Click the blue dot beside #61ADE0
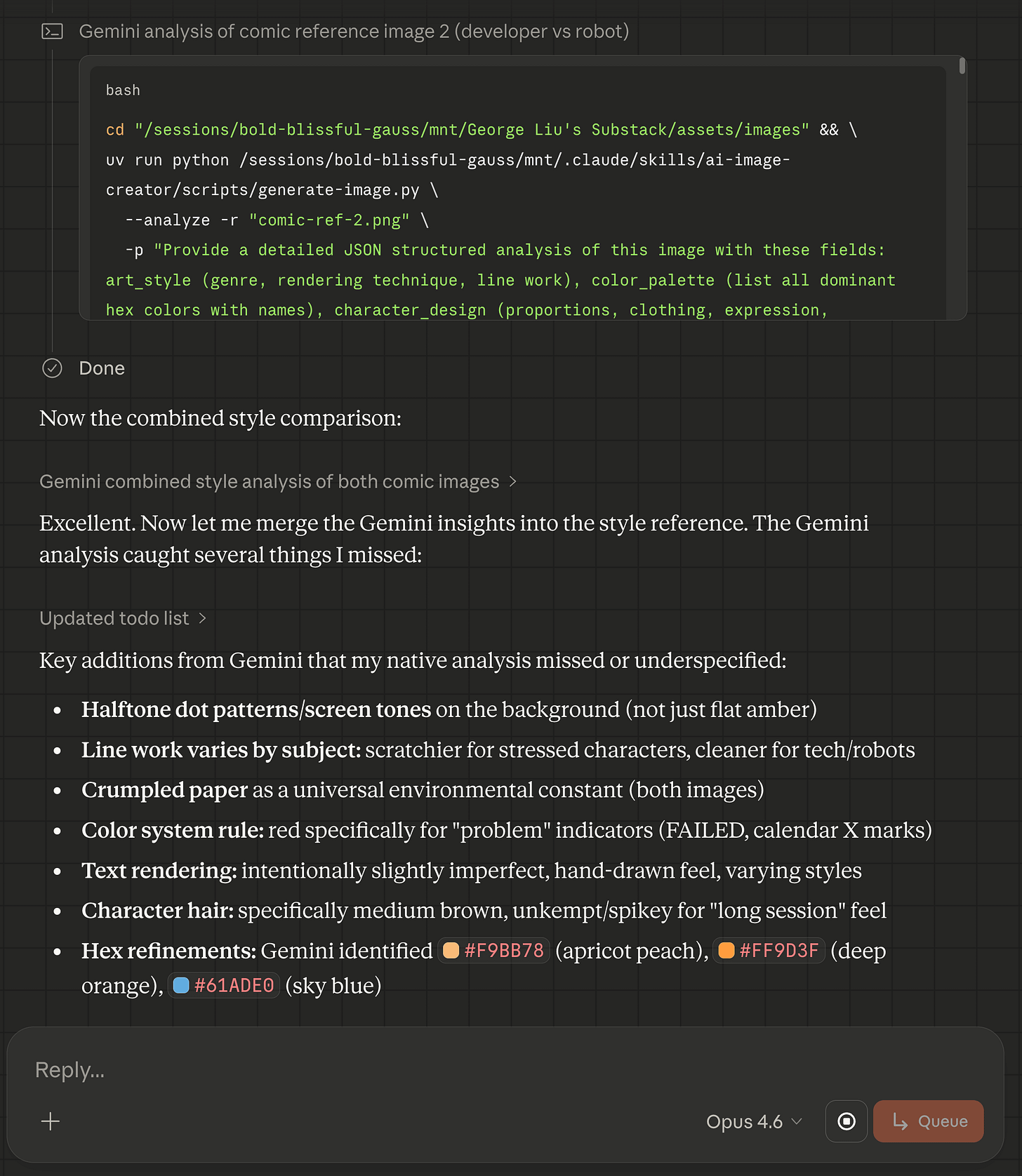Screen dimensions: 1022x1176 tap(182, 985)
